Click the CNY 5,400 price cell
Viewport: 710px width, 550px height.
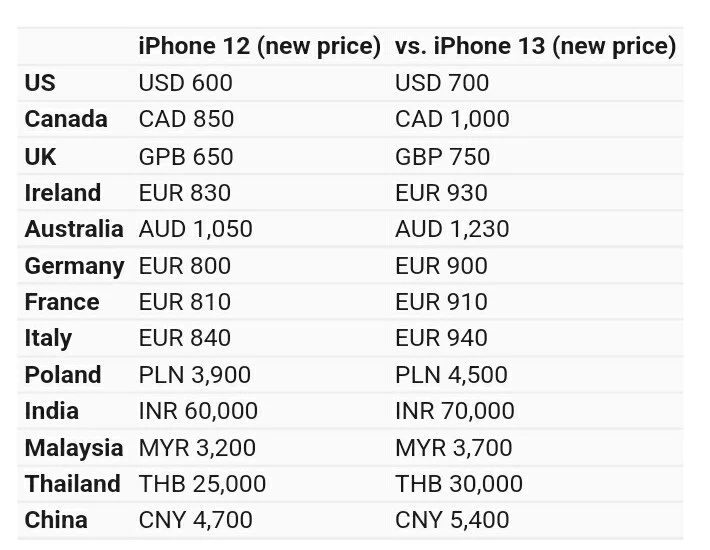click(x=452, y=520)
